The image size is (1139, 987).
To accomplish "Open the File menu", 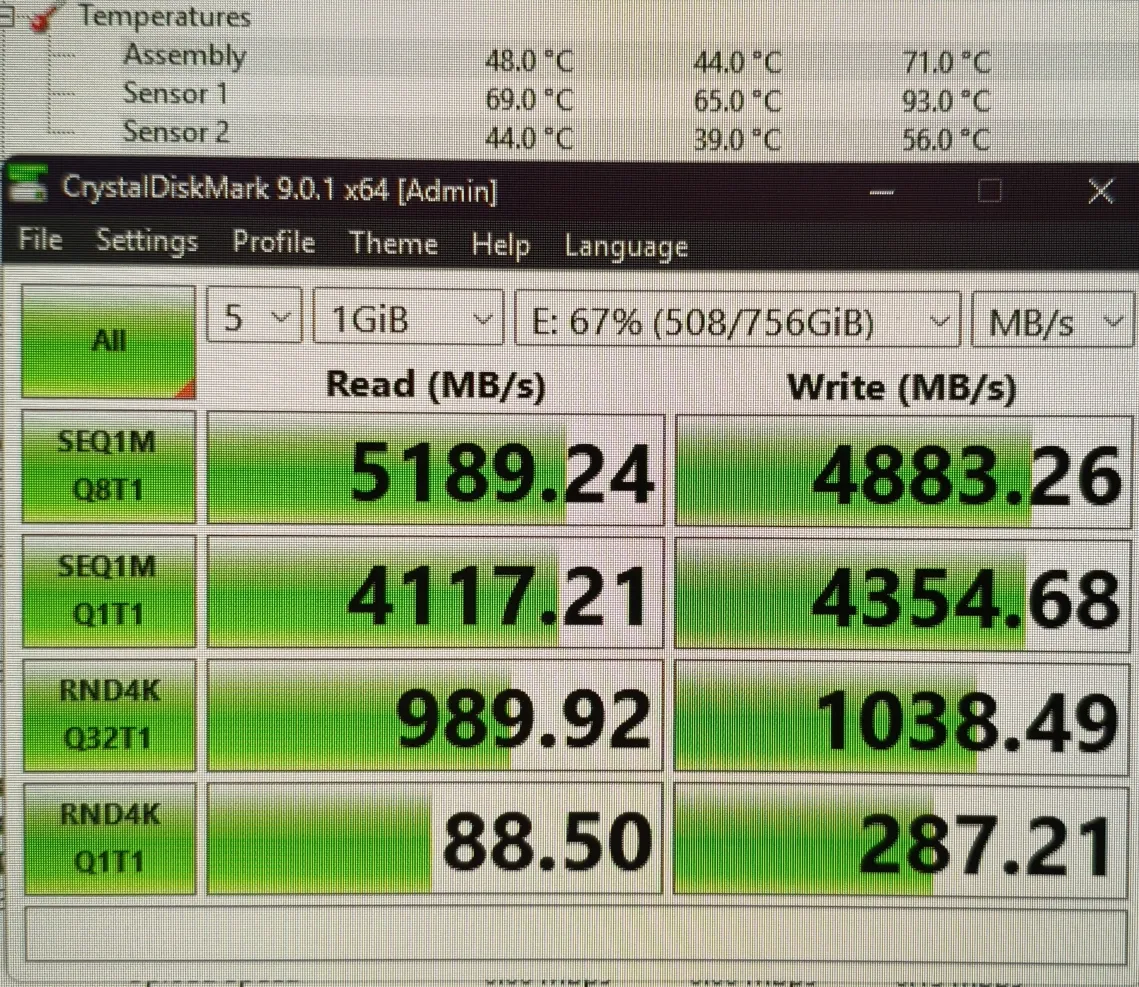I will (40, 242).
